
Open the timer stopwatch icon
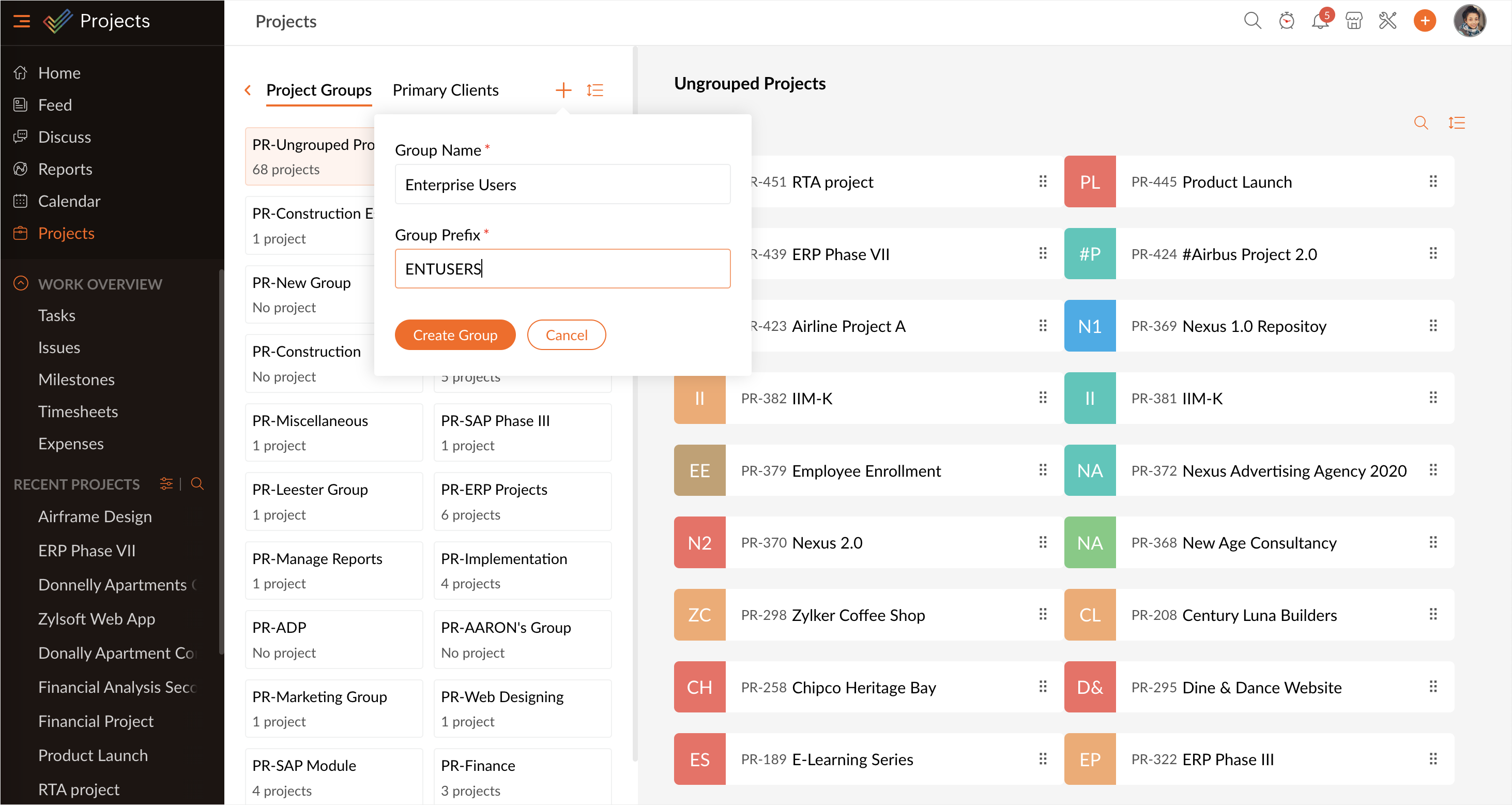click(1286, 21)
